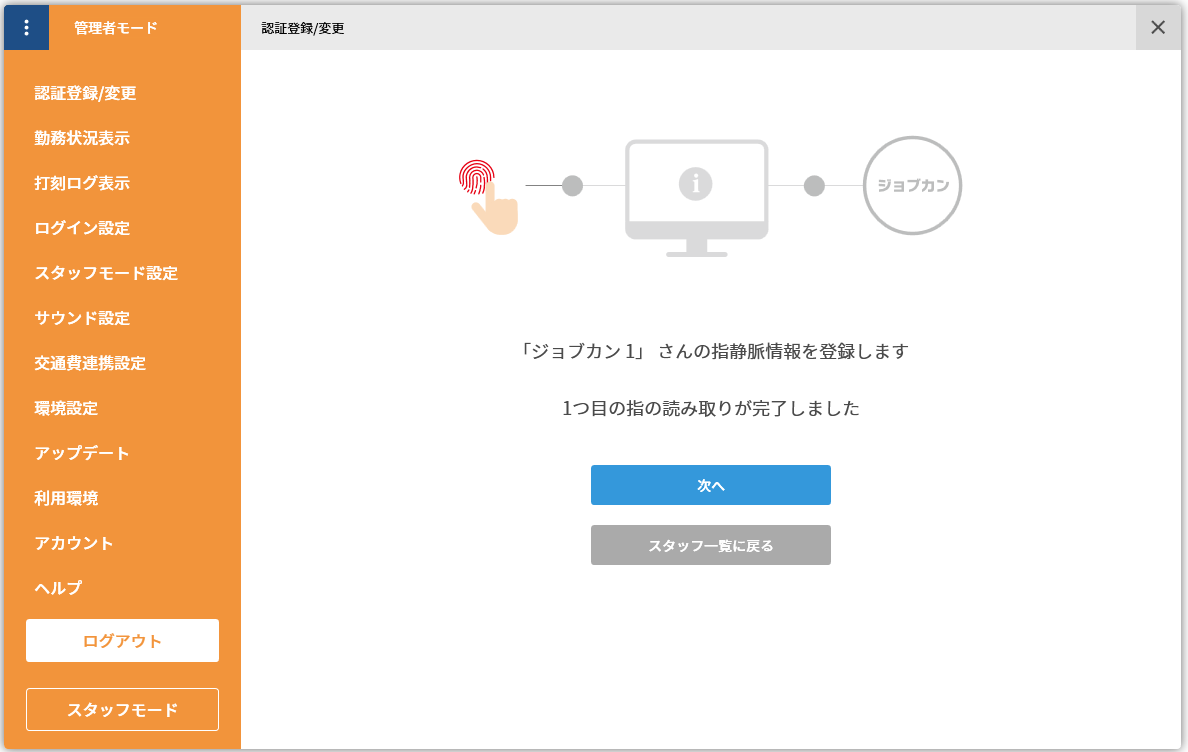Click the 管理者モード header label
The image size is (1188, 752).
click(116, 28)
